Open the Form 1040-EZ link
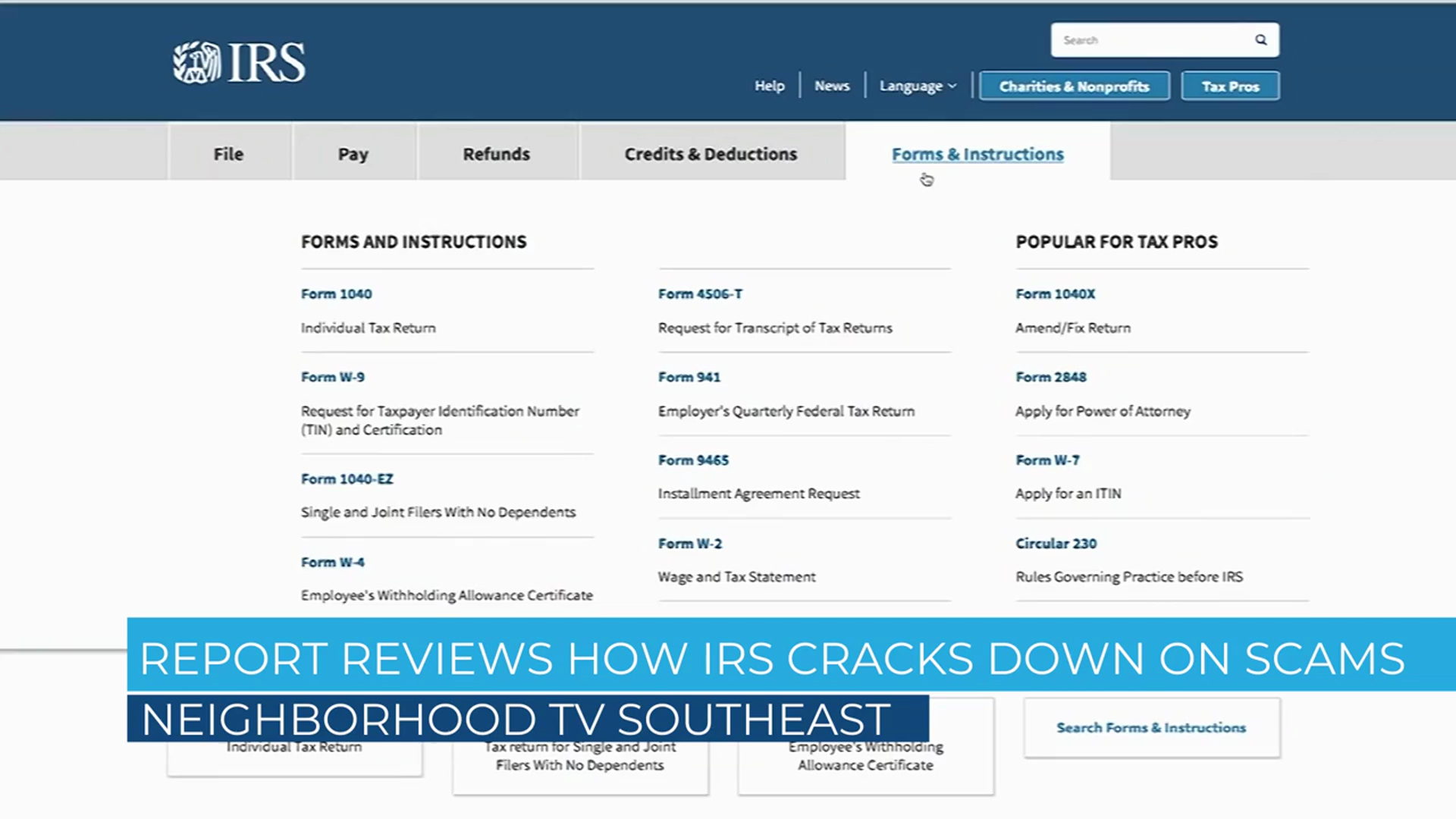Image resolution: width=1456 pixels, height=819 pixels. point(347,479)
